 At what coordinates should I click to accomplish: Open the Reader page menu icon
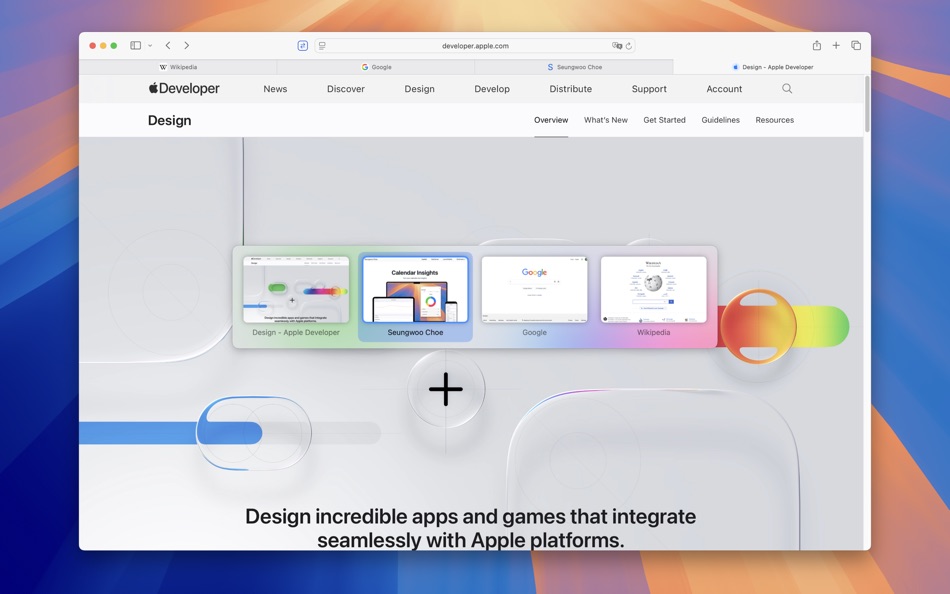[x=322, y=45]
